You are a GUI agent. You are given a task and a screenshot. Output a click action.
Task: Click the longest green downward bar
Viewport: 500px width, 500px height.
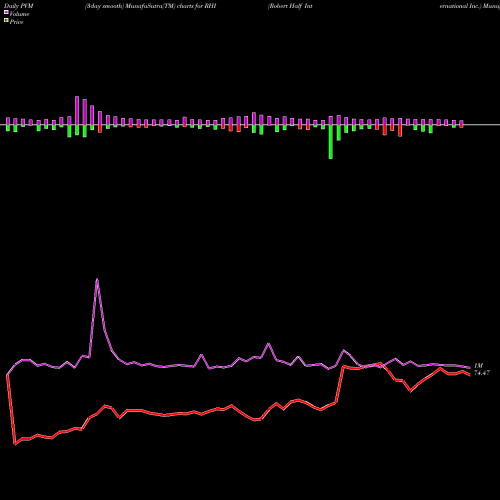tap(331, 142)
